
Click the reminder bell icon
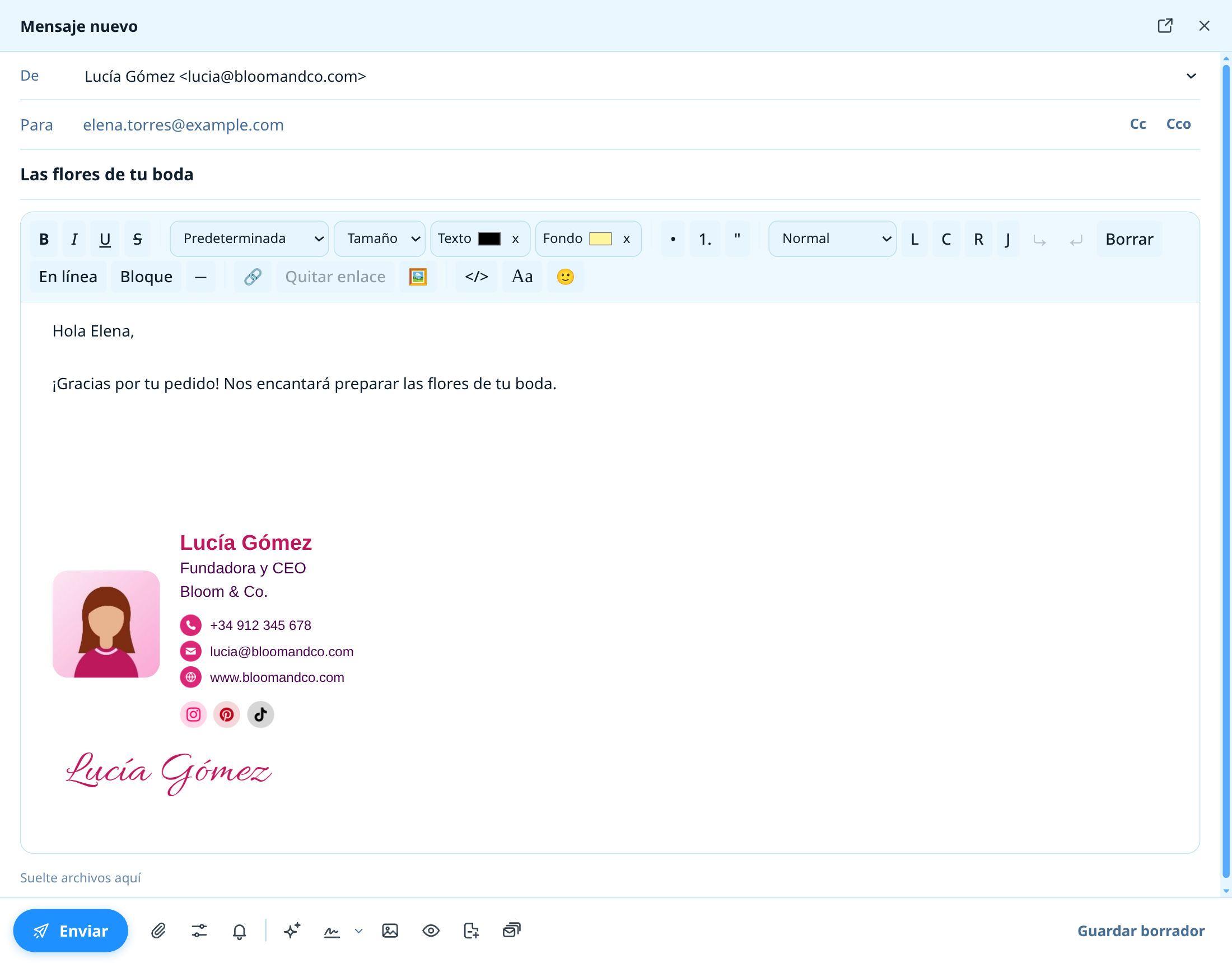pyautogui.click(x=240, y=931)
